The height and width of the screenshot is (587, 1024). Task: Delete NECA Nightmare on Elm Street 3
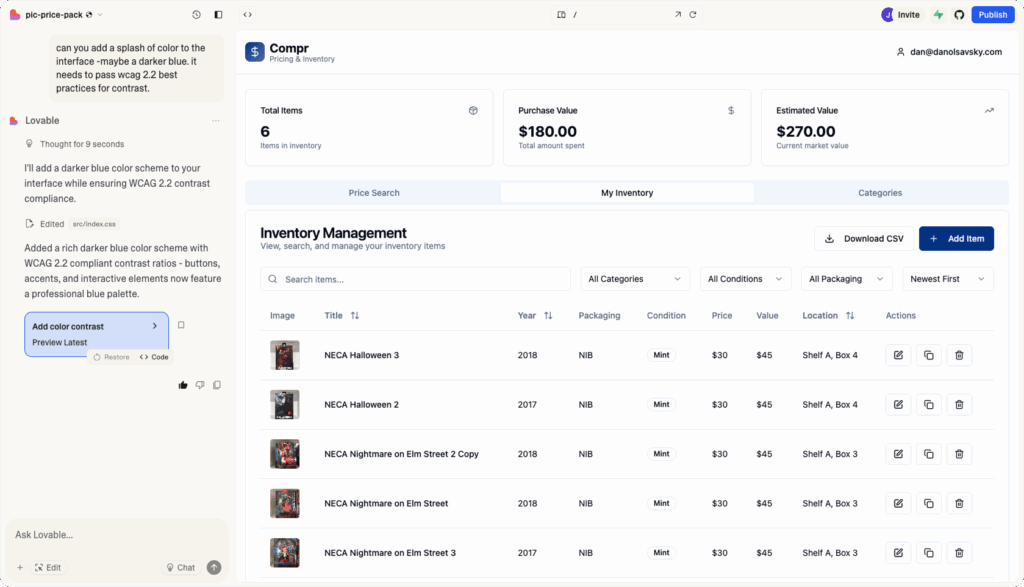pos(958,553)
